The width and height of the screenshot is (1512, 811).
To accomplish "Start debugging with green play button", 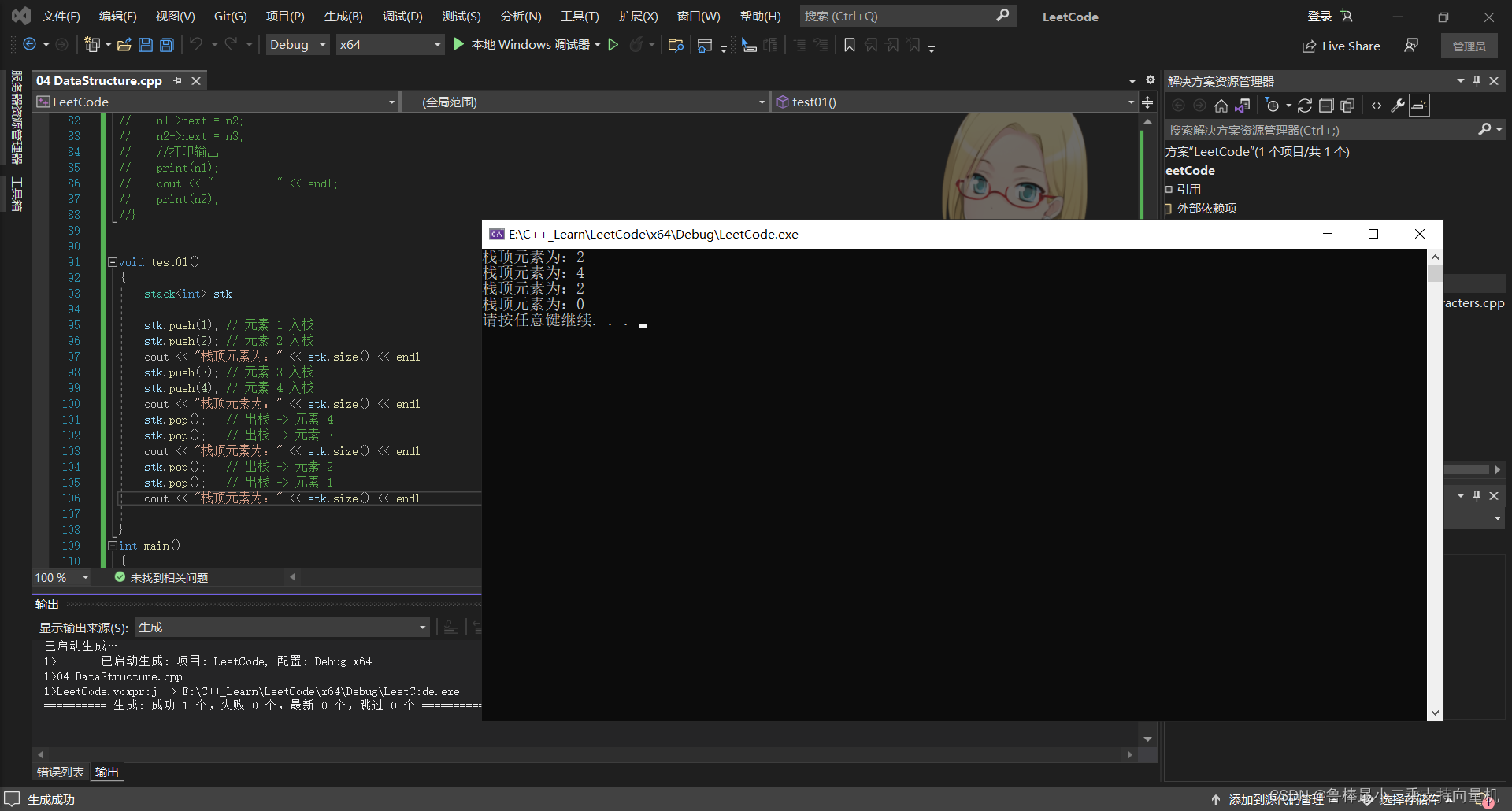I will (459, 45).
